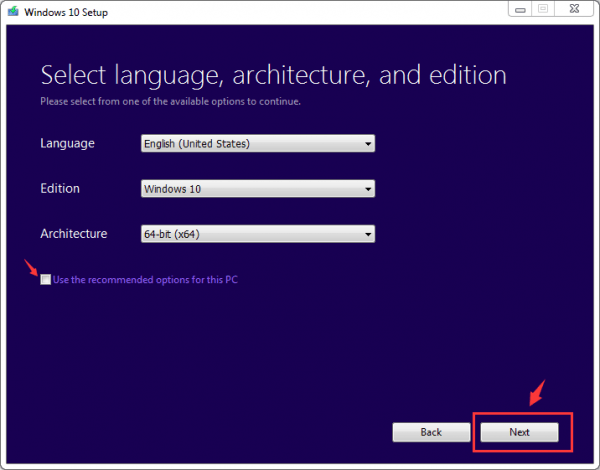Click the maximize button in title bar
The width and height of the screenshot is (600, 470).
point(543,9)
